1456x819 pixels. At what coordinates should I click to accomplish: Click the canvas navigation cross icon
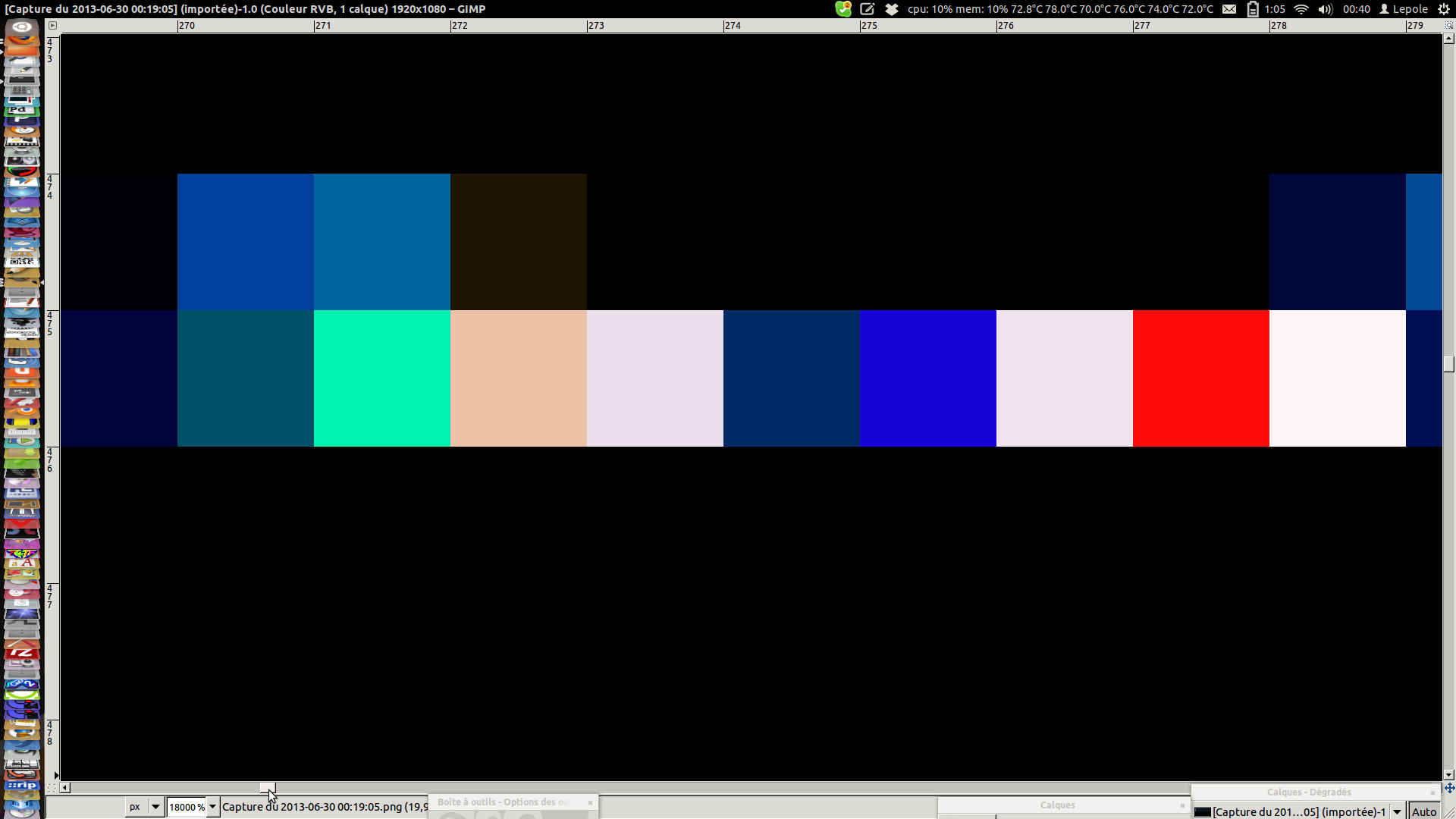(x=1449, y=788)
